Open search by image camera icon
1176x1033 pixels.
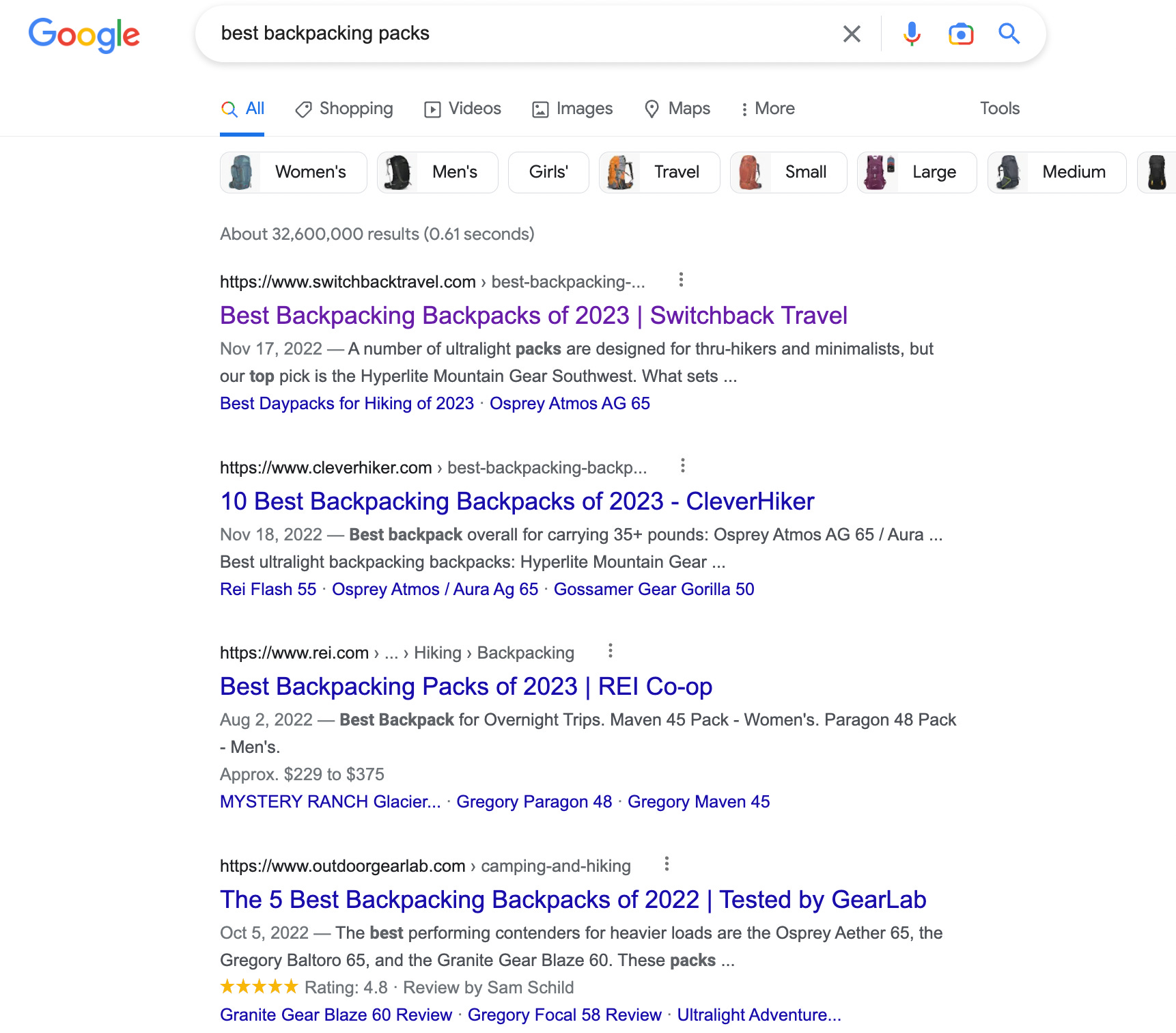(961, 33)
